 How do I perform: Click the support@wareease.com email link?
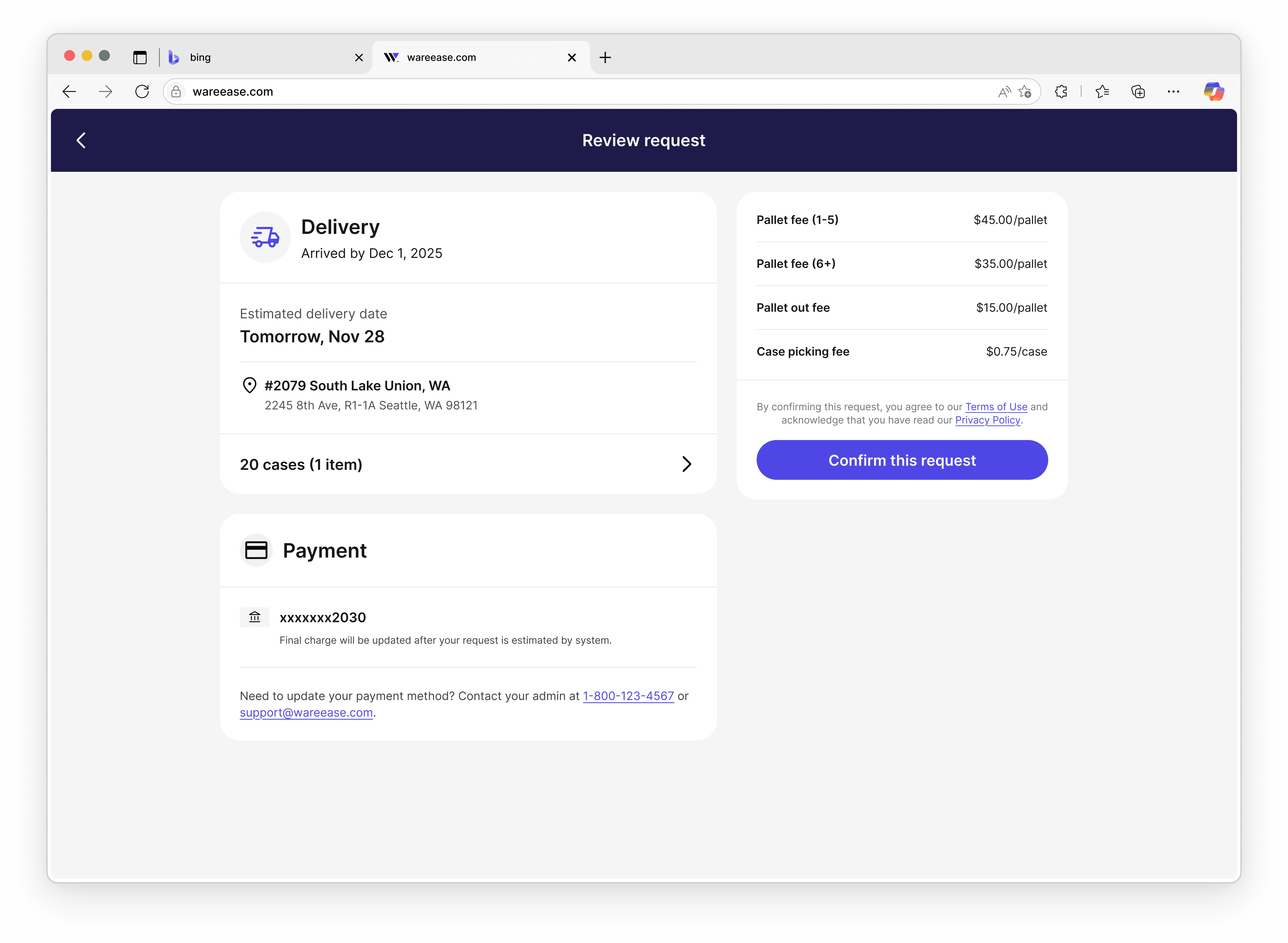(x=306, y=712)
